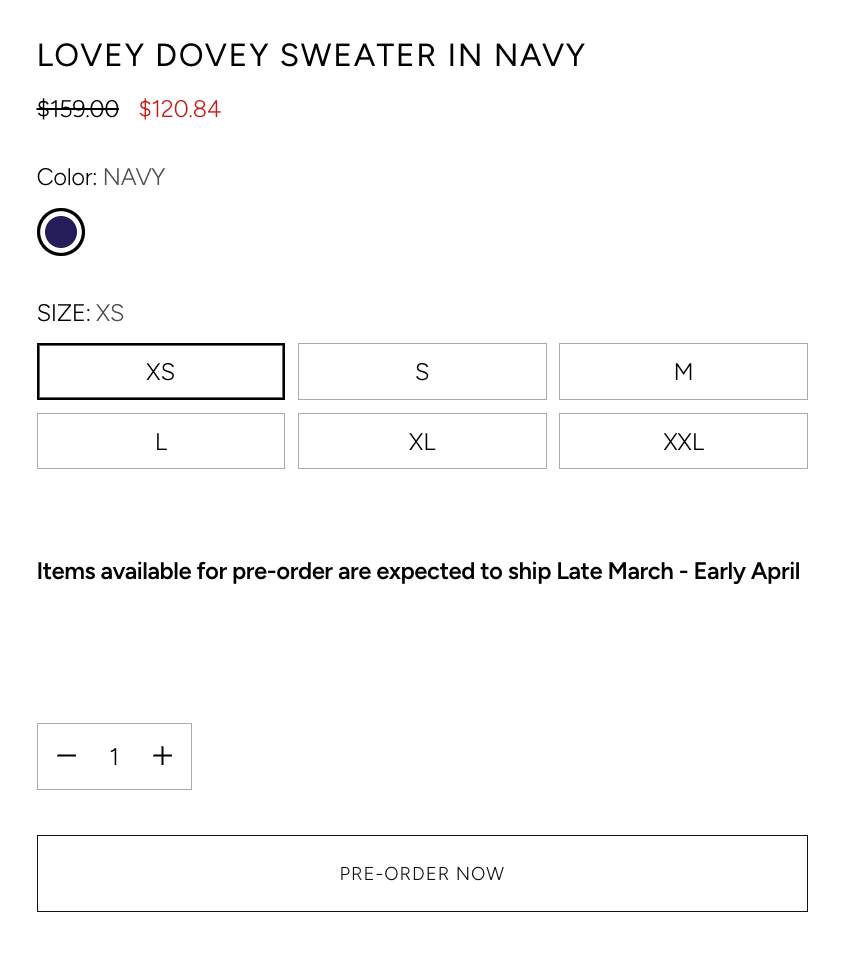The width and height of the screenshot is (850, 962).
Task: Increase quantity with the plus icon
Action: 163,756
